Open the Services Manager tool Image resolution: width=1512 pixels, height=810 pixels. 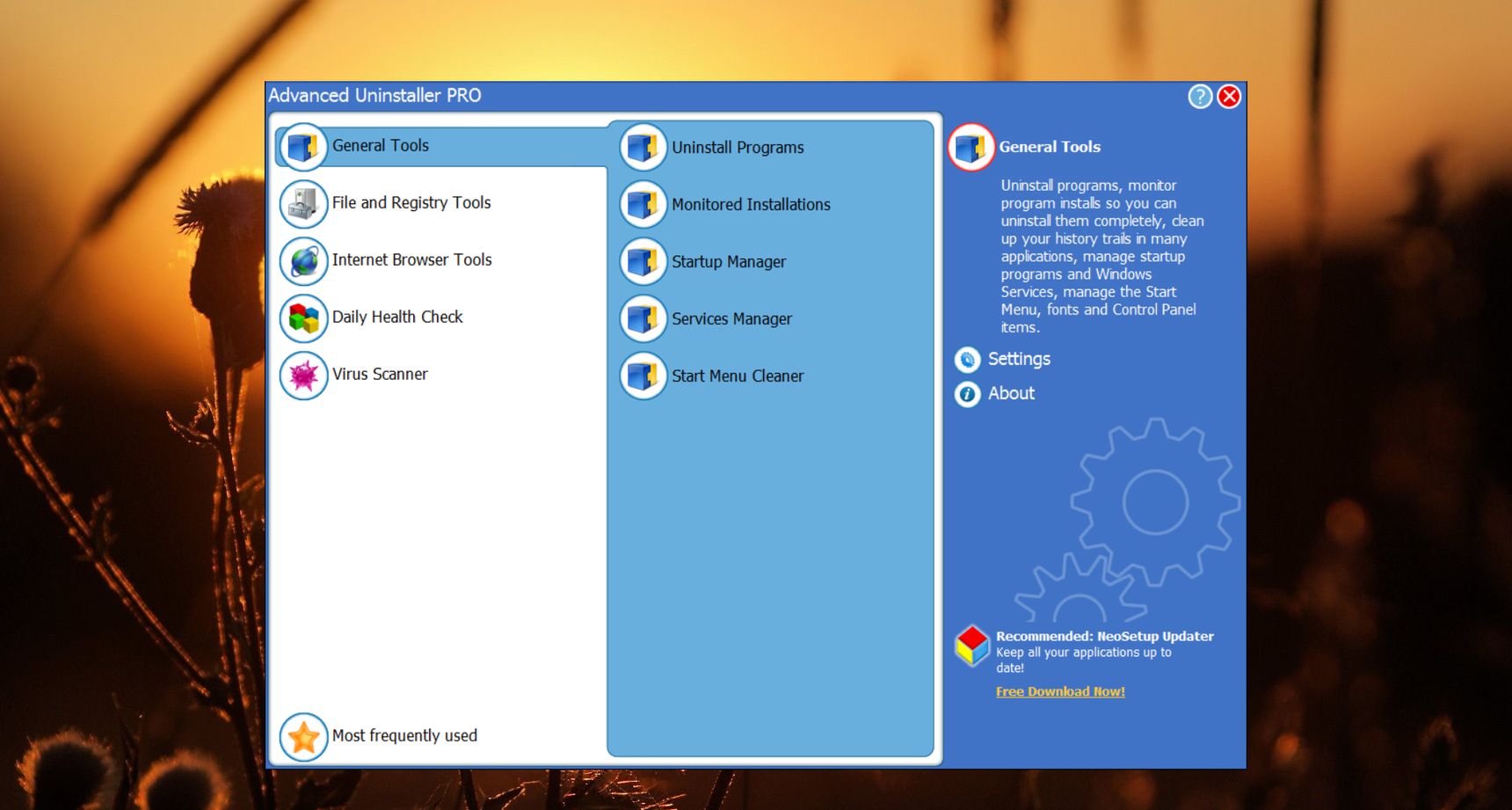pos(731,319)
